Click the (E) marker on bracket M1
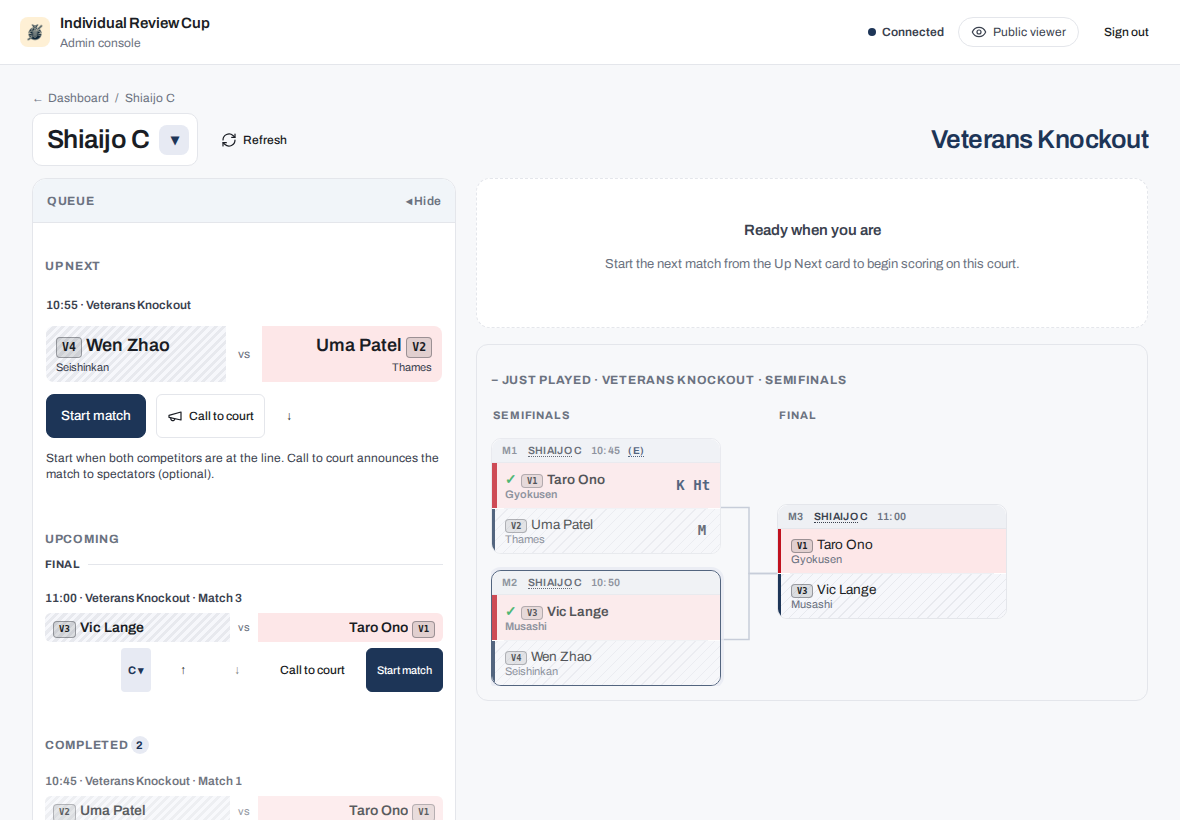 [636, 451]
